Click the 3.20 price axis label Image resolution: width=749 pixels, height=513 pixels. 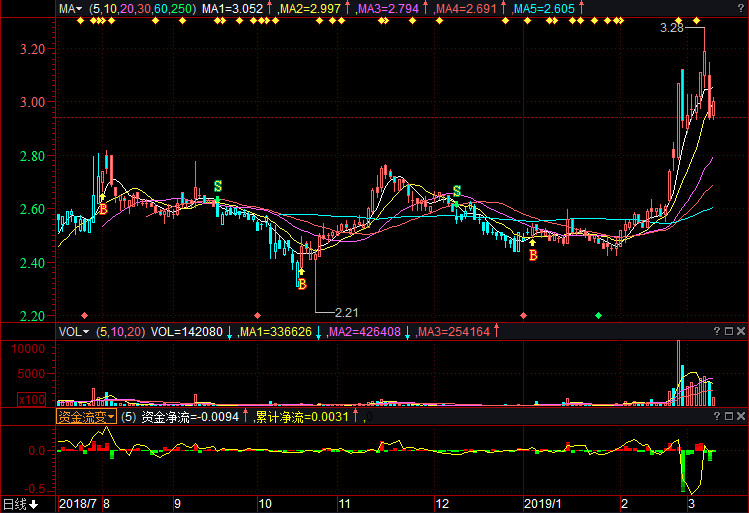coord(32,49)
